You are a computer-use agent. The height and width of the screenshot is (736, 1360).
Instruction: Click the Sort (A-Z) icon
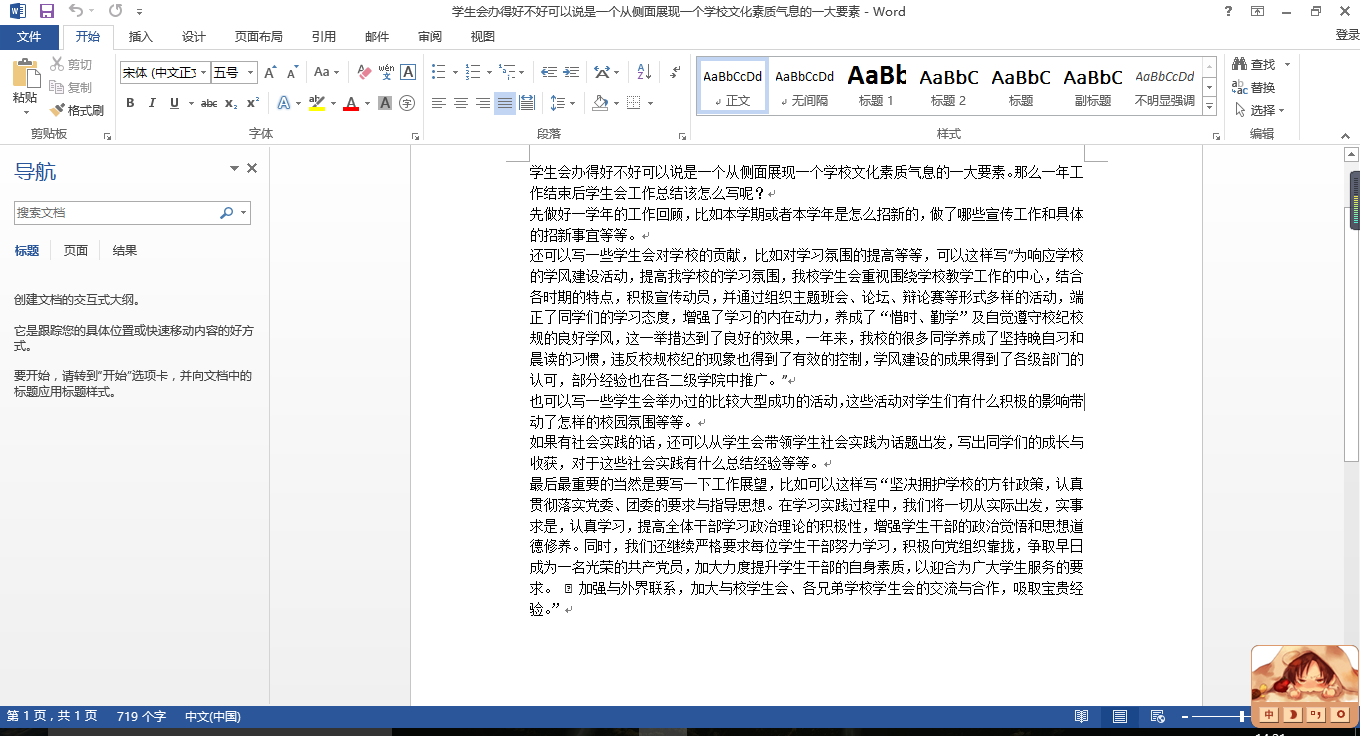pos(643,72)
